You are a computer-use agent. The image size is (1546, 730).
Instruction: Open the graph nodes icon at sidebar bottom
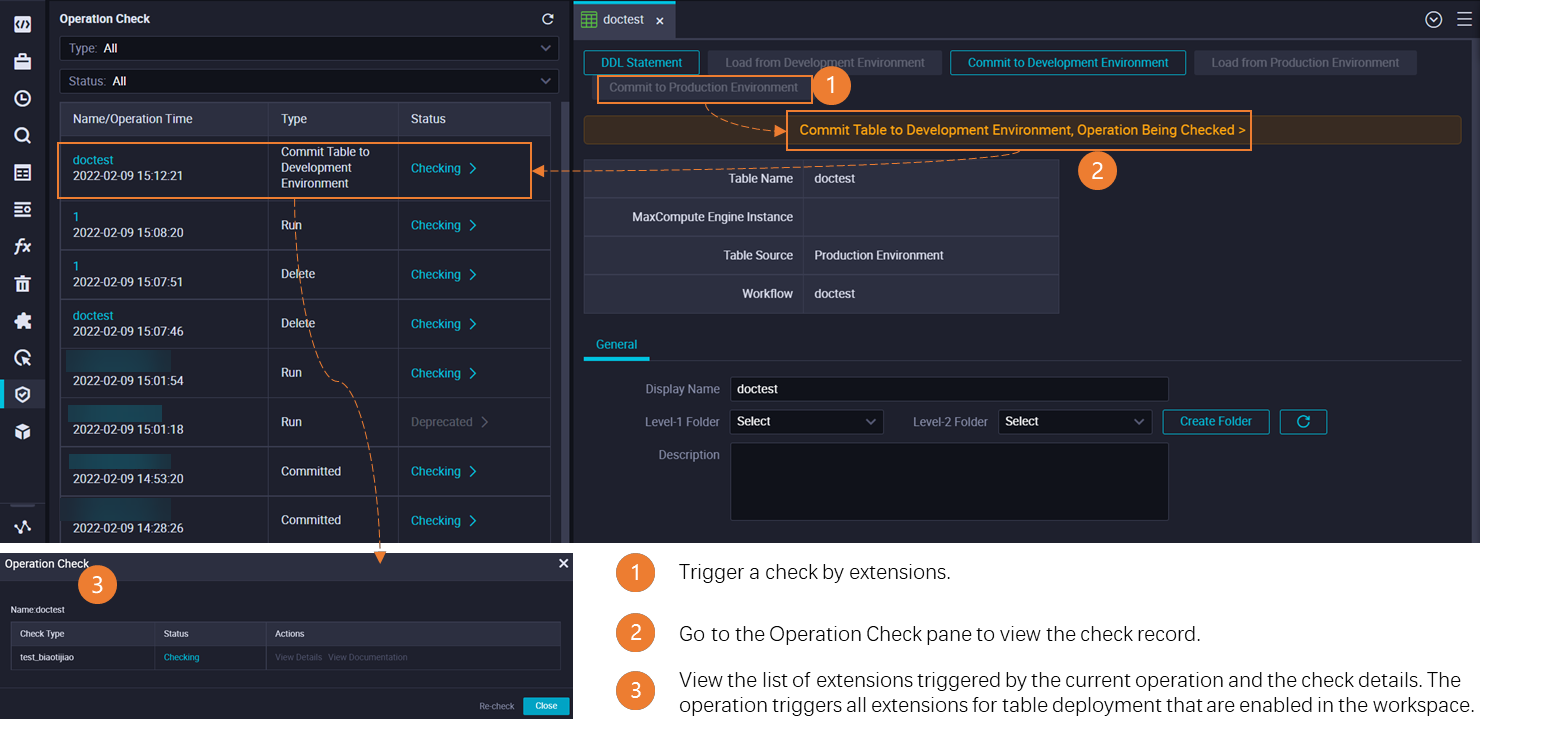22,527
